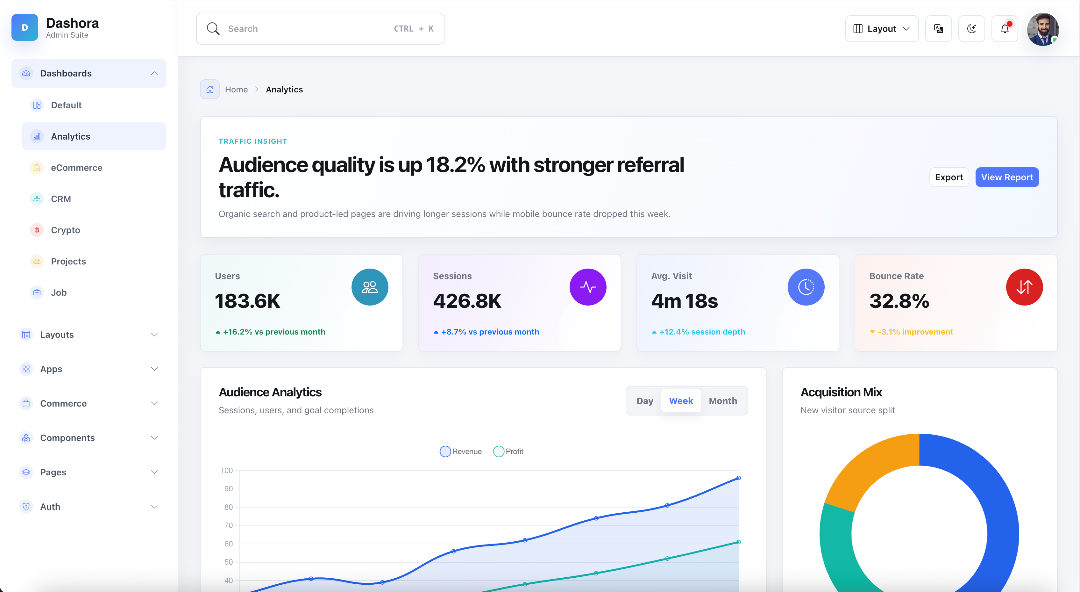This screenshot has height=592, width=1080.
Task: Open the language translate icon
Action: tap(938, 29)
